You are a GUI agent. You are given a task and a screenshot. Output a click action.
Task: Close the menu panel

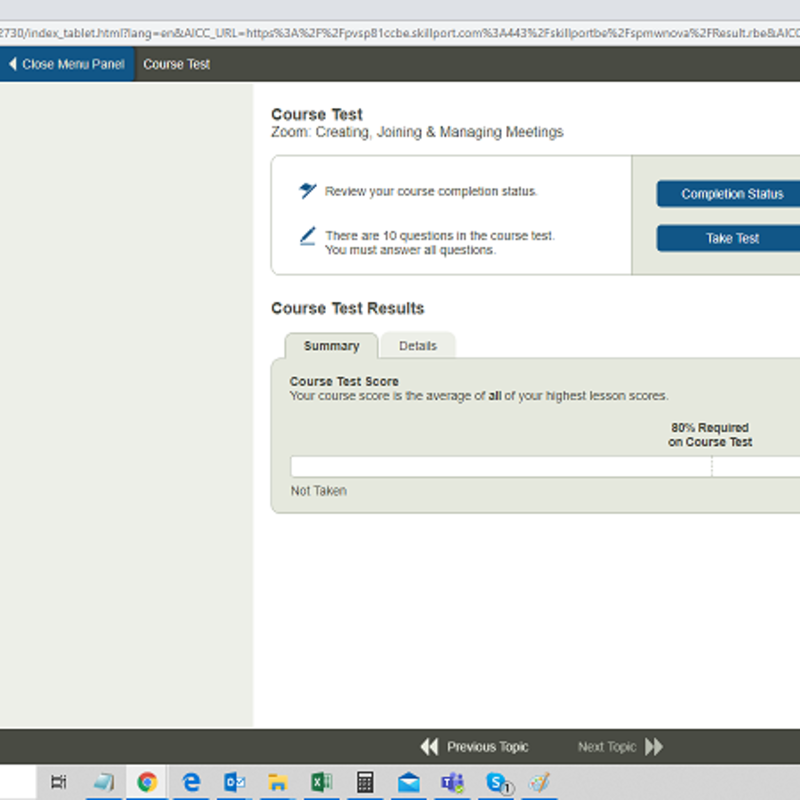click(67, 64)
